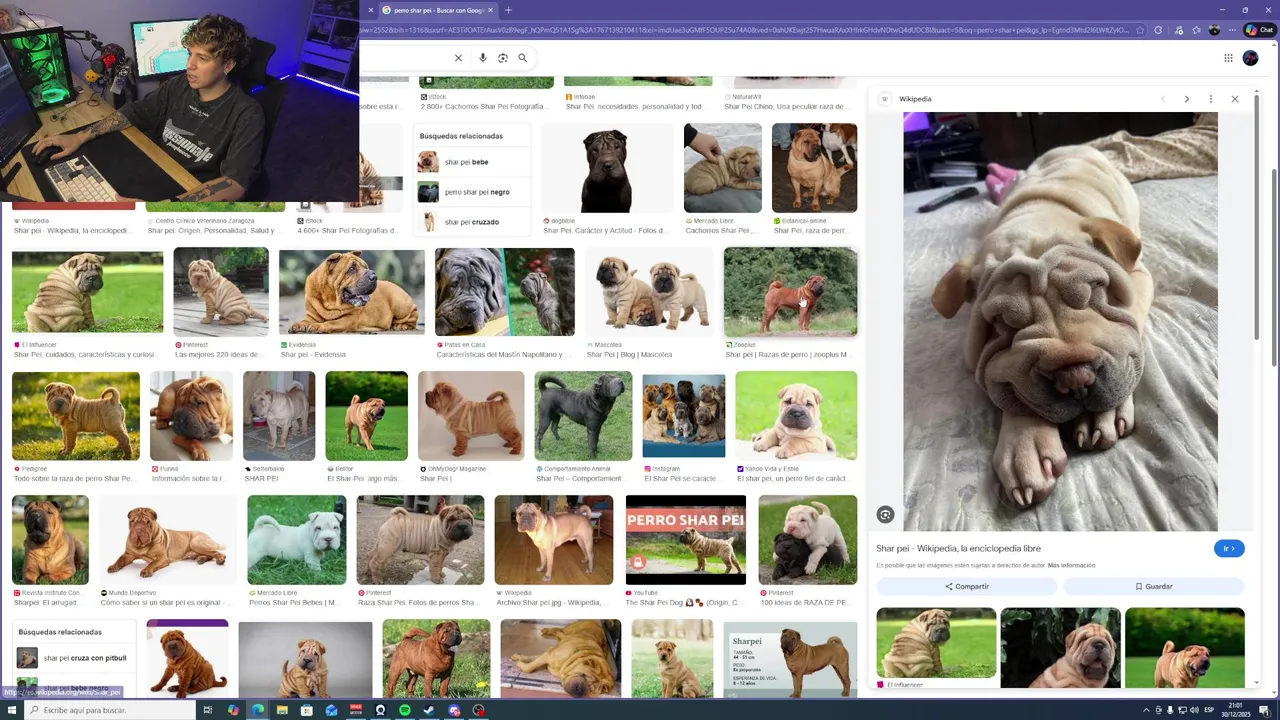Open Yahoo Vida y Estilo thumbnail
The image size is (1280, 720).
(796, 416)
